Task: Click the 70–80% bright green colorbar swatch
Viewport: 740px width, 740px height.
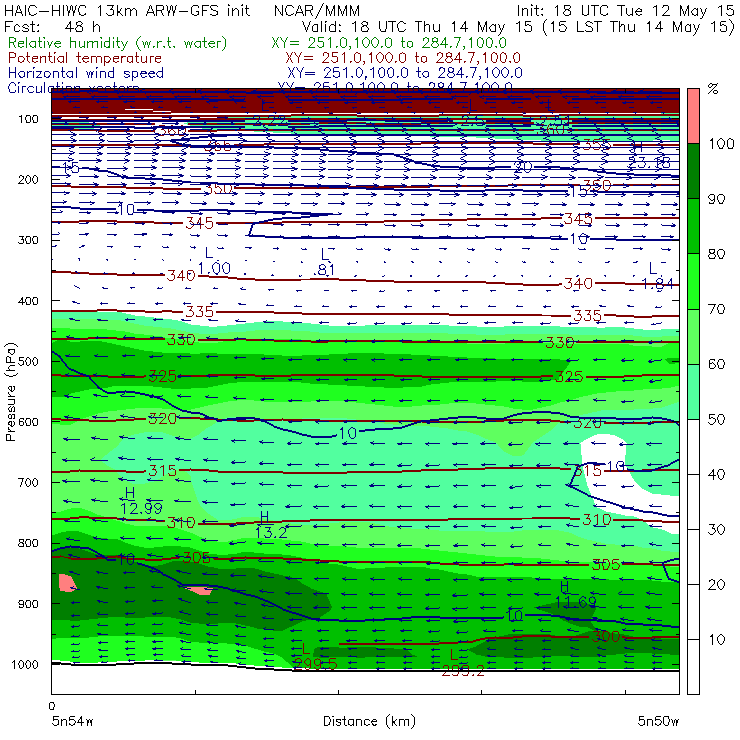Action: pyautogui.click(x=693, y=281)
